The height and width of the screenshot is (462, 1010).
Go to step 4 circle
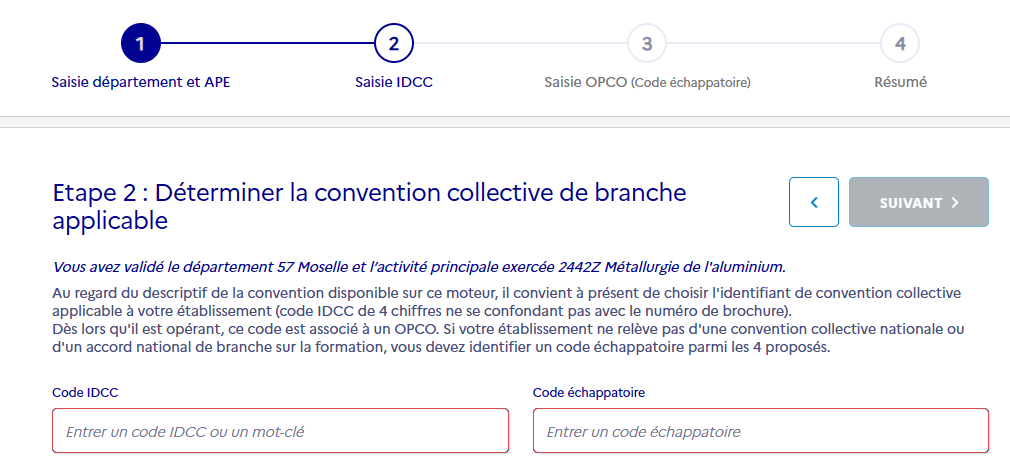[x=900, y=44]
